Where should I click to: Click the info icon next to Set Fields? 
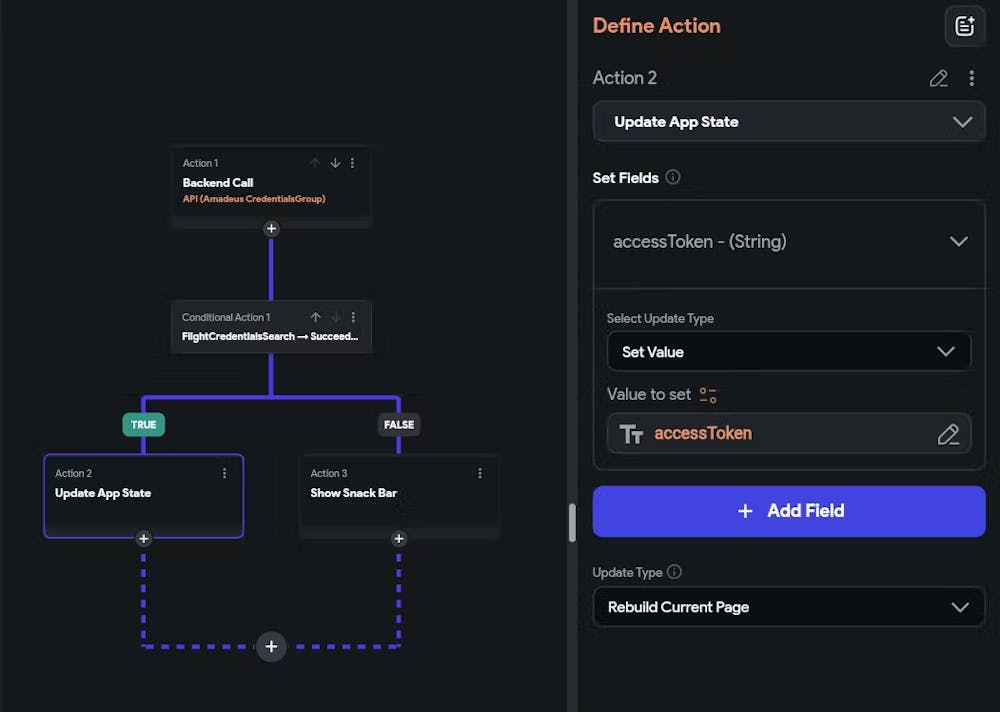[x=673, y=177]
